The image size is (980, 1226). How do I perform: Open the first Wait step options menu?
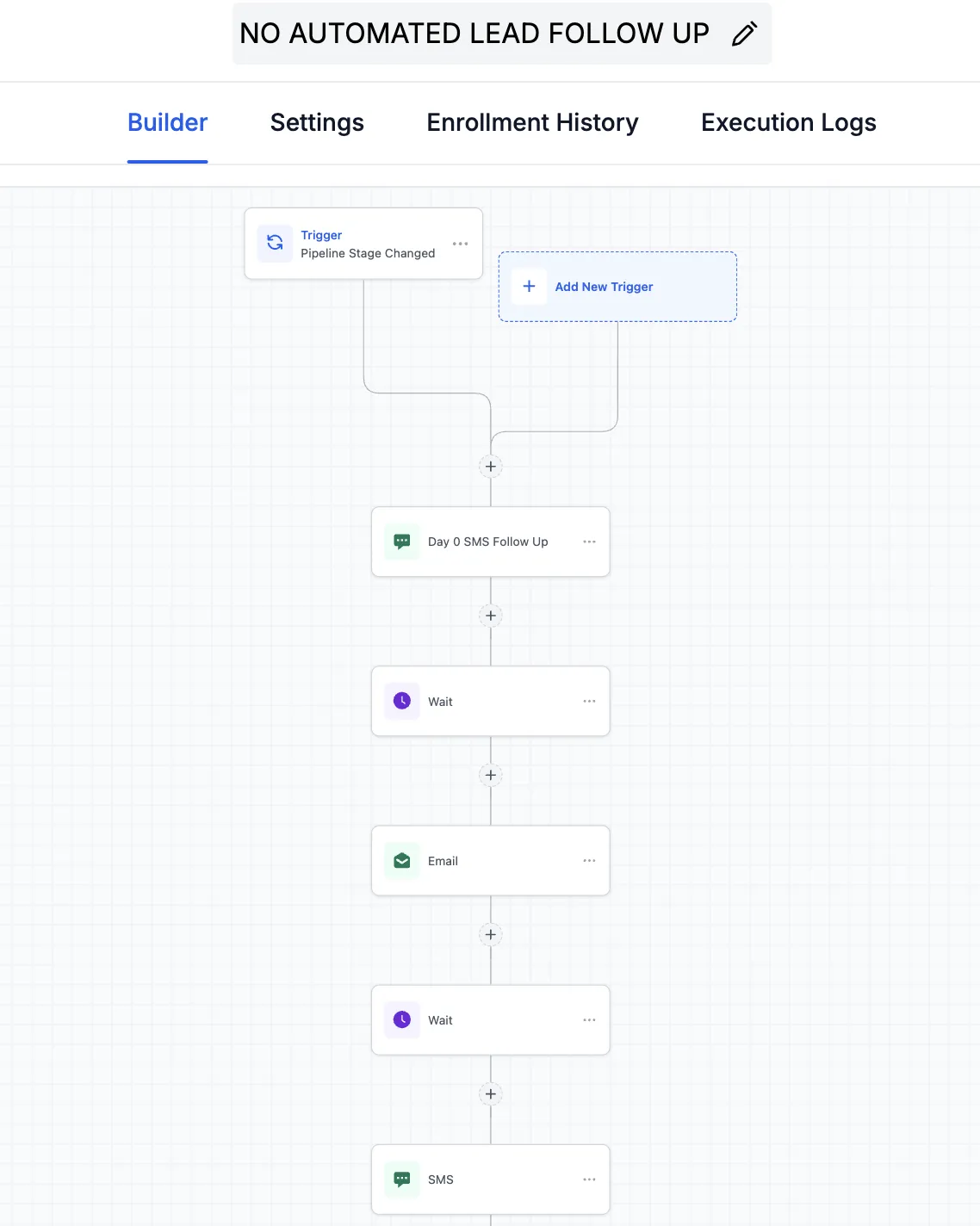(x=589, y=701)
